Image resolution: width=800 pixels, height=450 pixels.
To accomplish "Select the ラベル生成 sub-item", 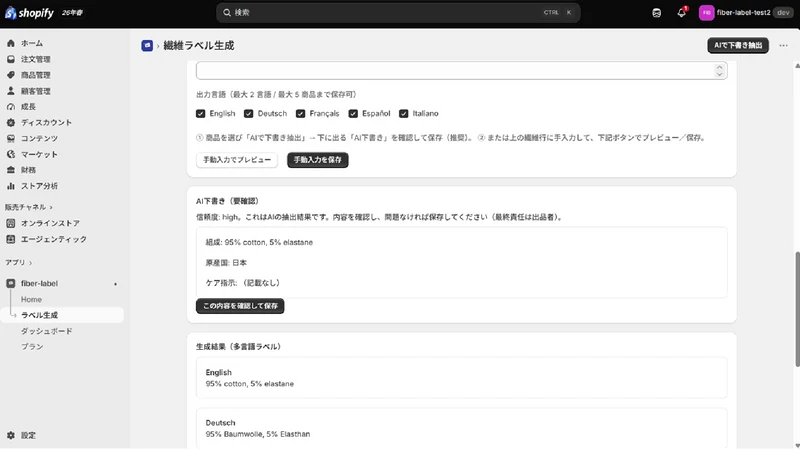I will pyautogui.click(x=39, y=315).
